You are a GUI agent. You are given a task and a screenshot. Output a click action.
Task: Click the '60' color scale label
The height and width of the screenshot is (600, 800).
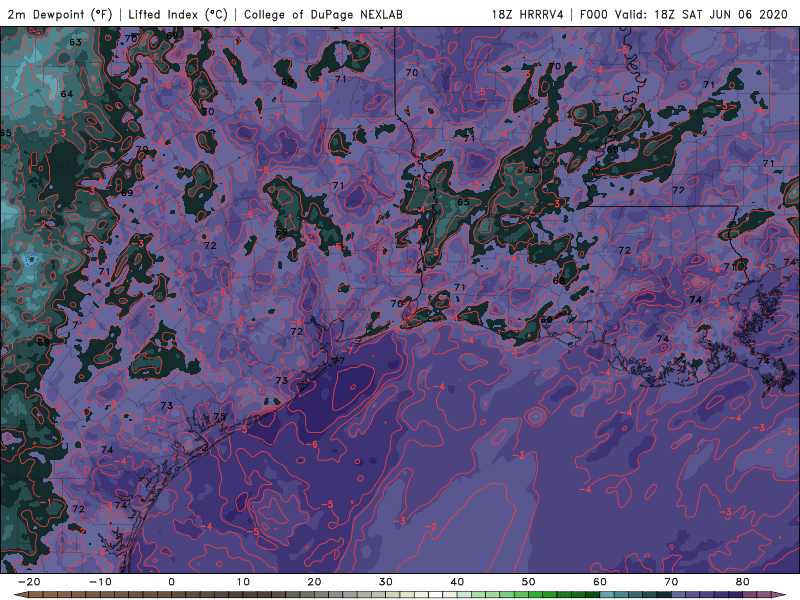(x=600, y=582)
